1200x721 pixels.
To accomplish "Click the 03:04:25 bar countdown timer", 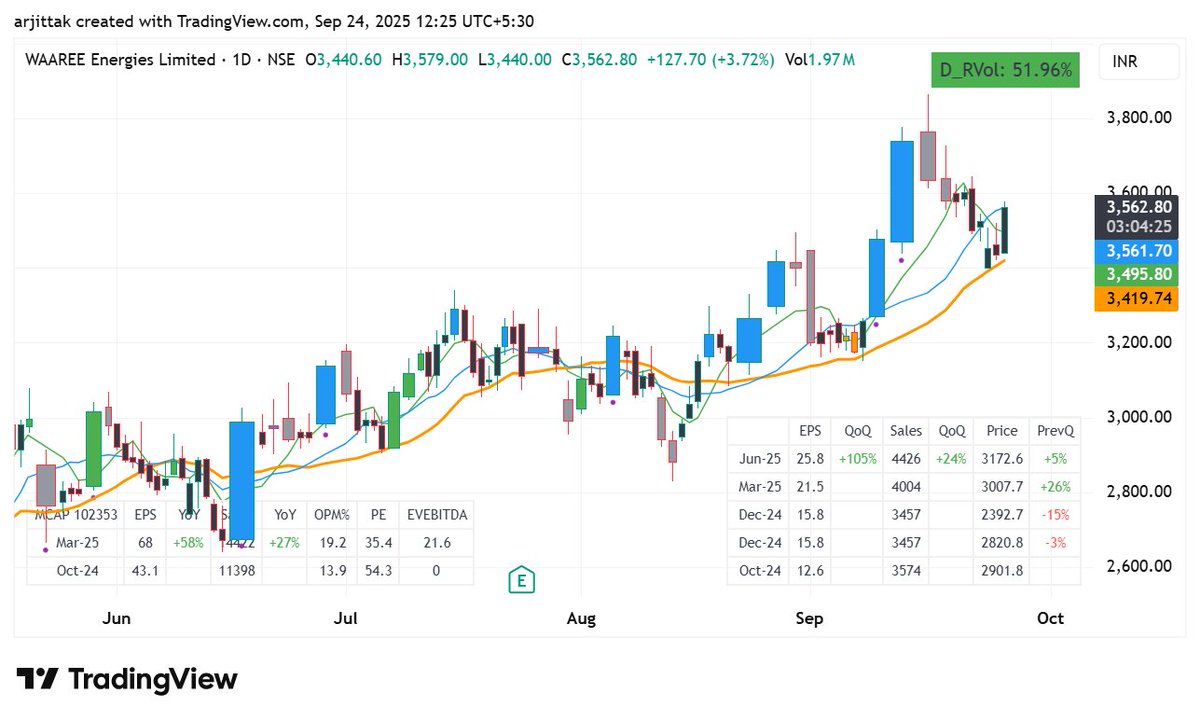I will coord(1138,226).
